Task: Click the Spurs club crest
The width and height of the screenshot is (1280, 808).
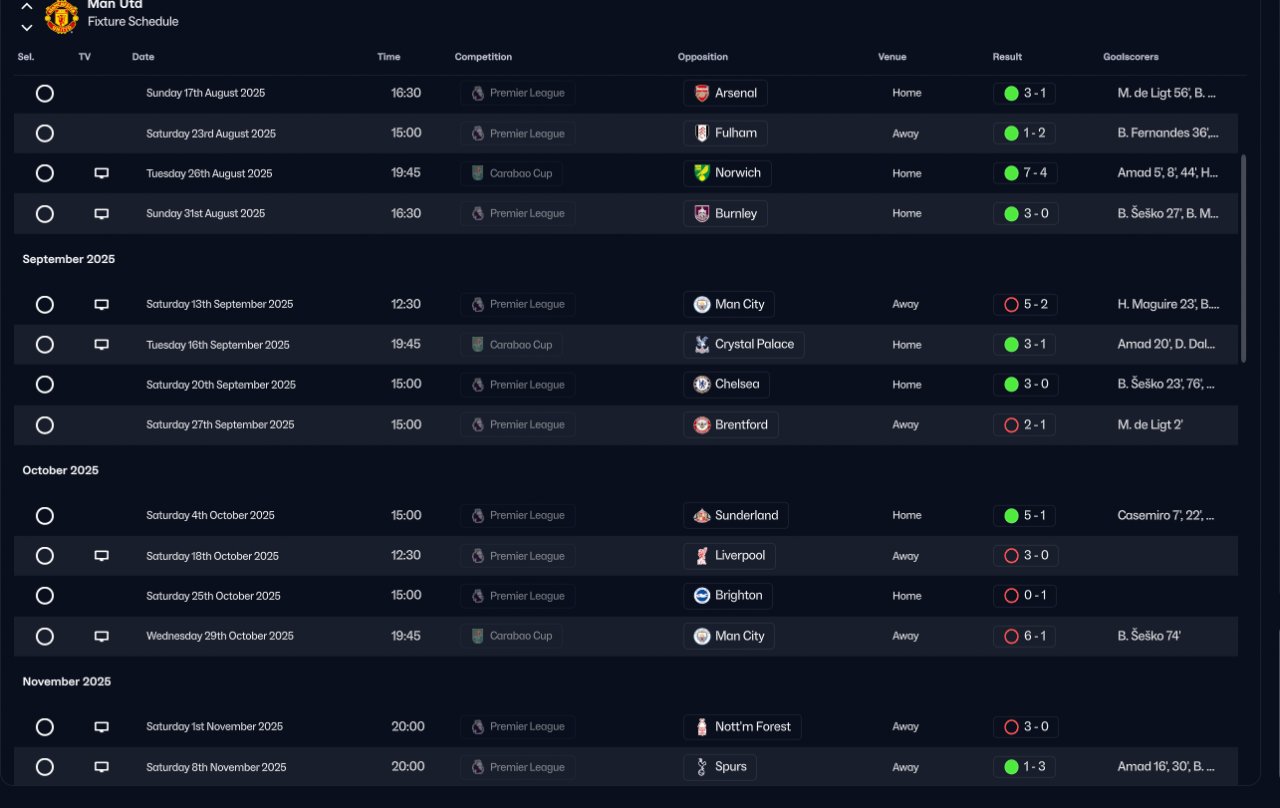Action: click(x=702, y=767)
